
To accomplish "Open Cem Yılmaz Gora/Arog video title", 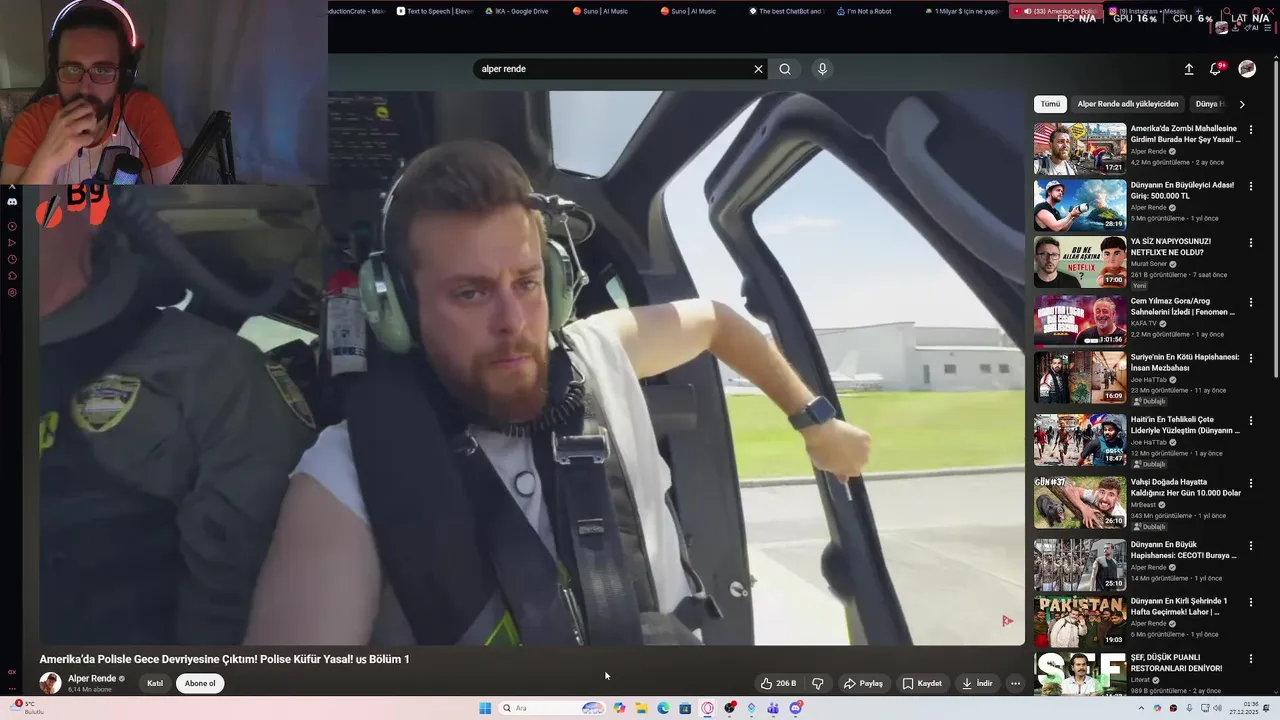I will click(1183, 306).
